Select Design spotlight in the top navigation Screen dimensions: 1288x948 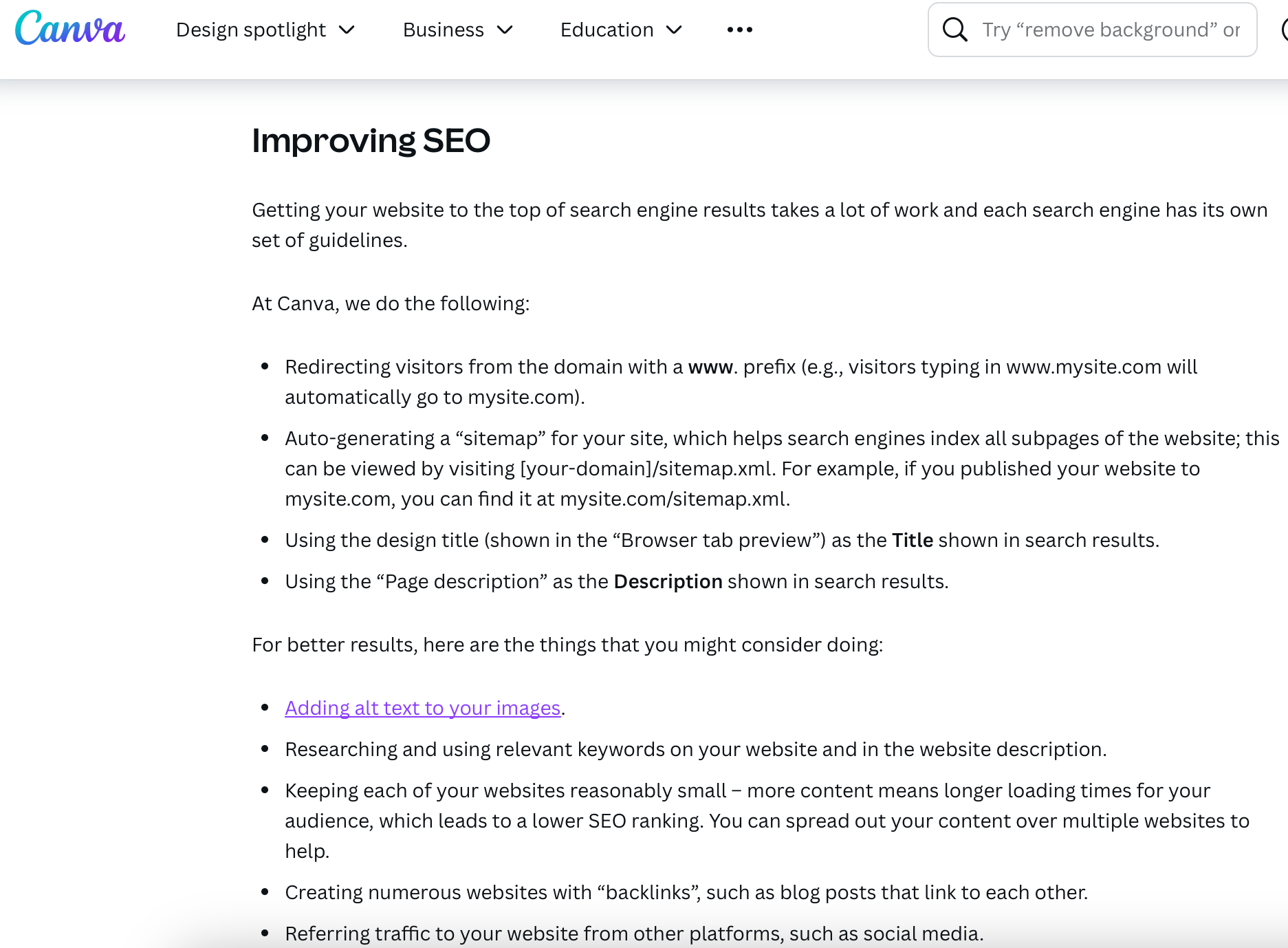[250, 30]
